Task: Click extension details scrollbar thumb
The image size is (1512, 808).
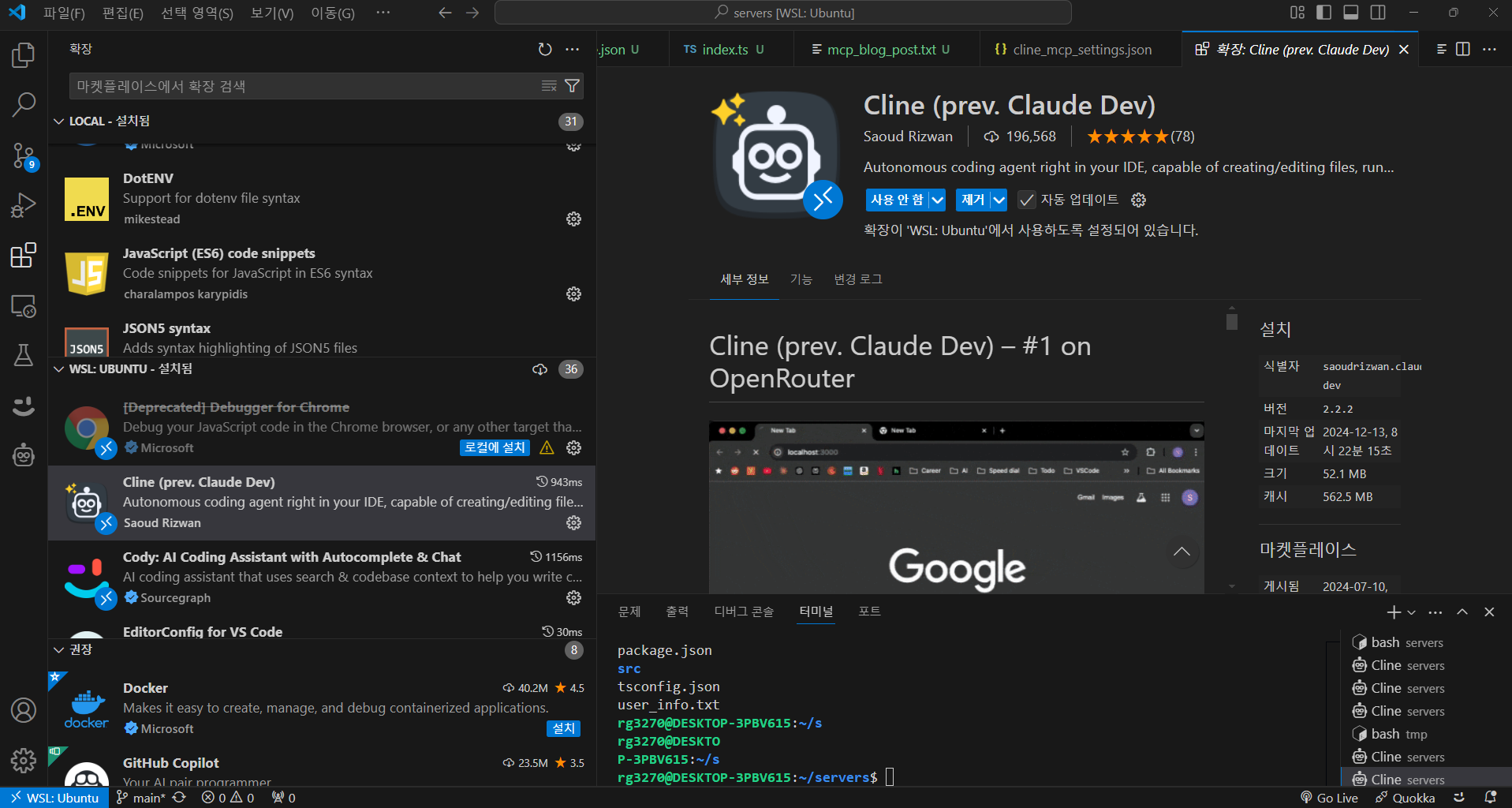Action: (x=1232, y=322)
